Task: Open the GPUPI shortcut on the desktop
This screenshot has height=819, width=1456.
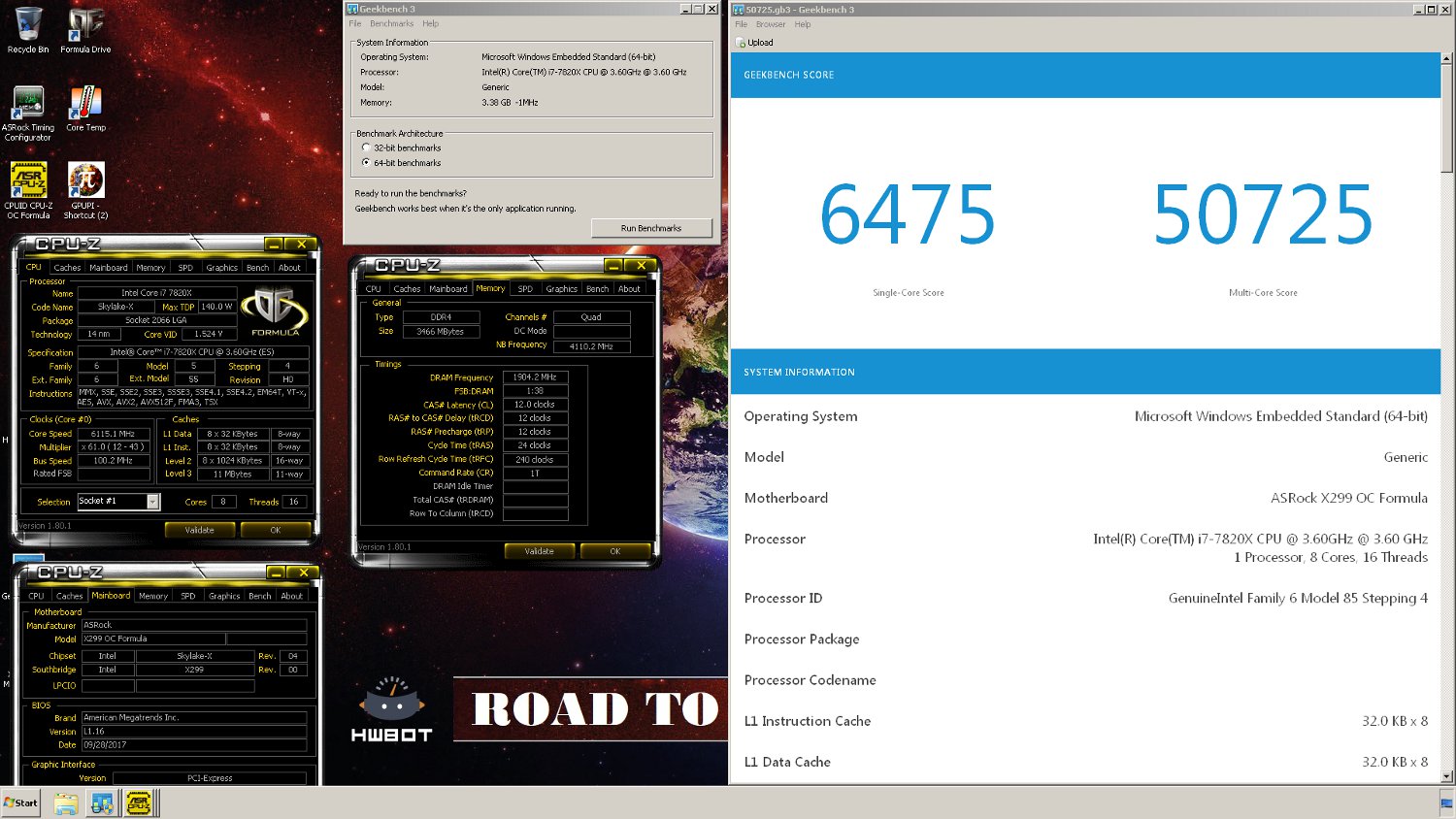Action: point(85,190)
